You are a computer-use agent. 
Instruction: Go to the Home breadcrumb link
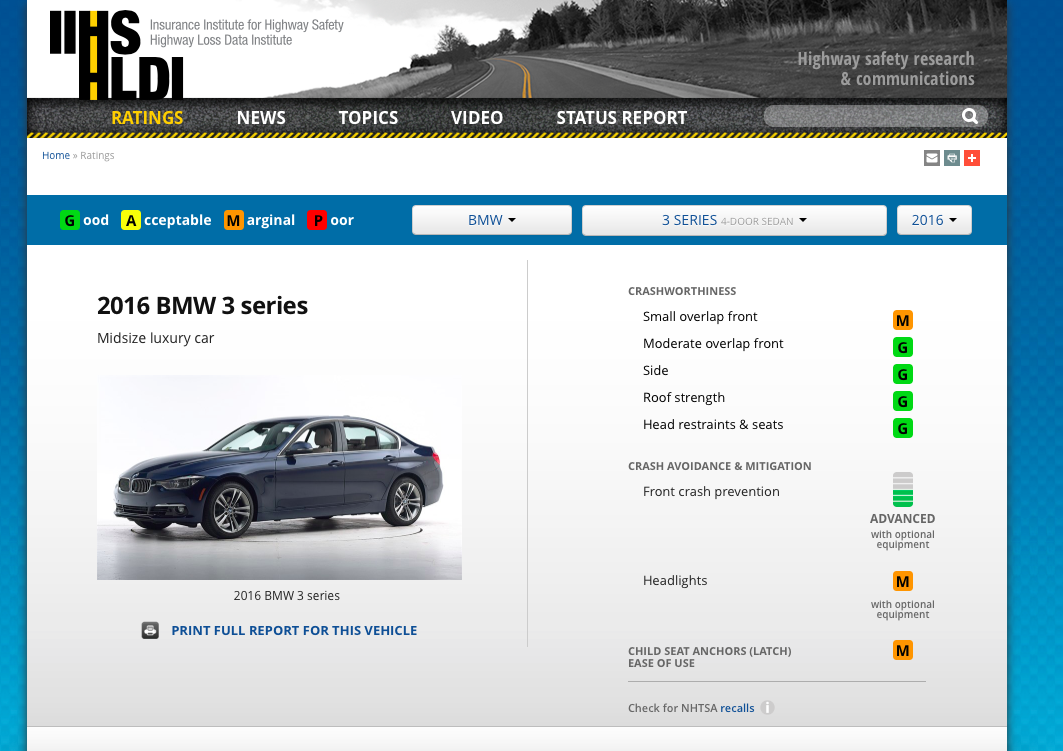click(x=56, y=155)
